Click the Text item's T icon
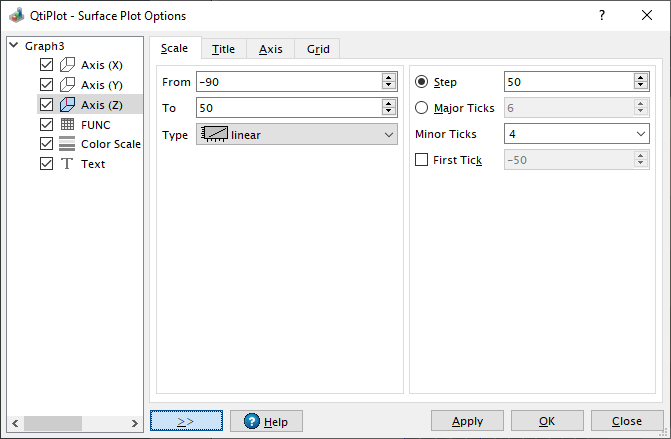 coord(68,164)
